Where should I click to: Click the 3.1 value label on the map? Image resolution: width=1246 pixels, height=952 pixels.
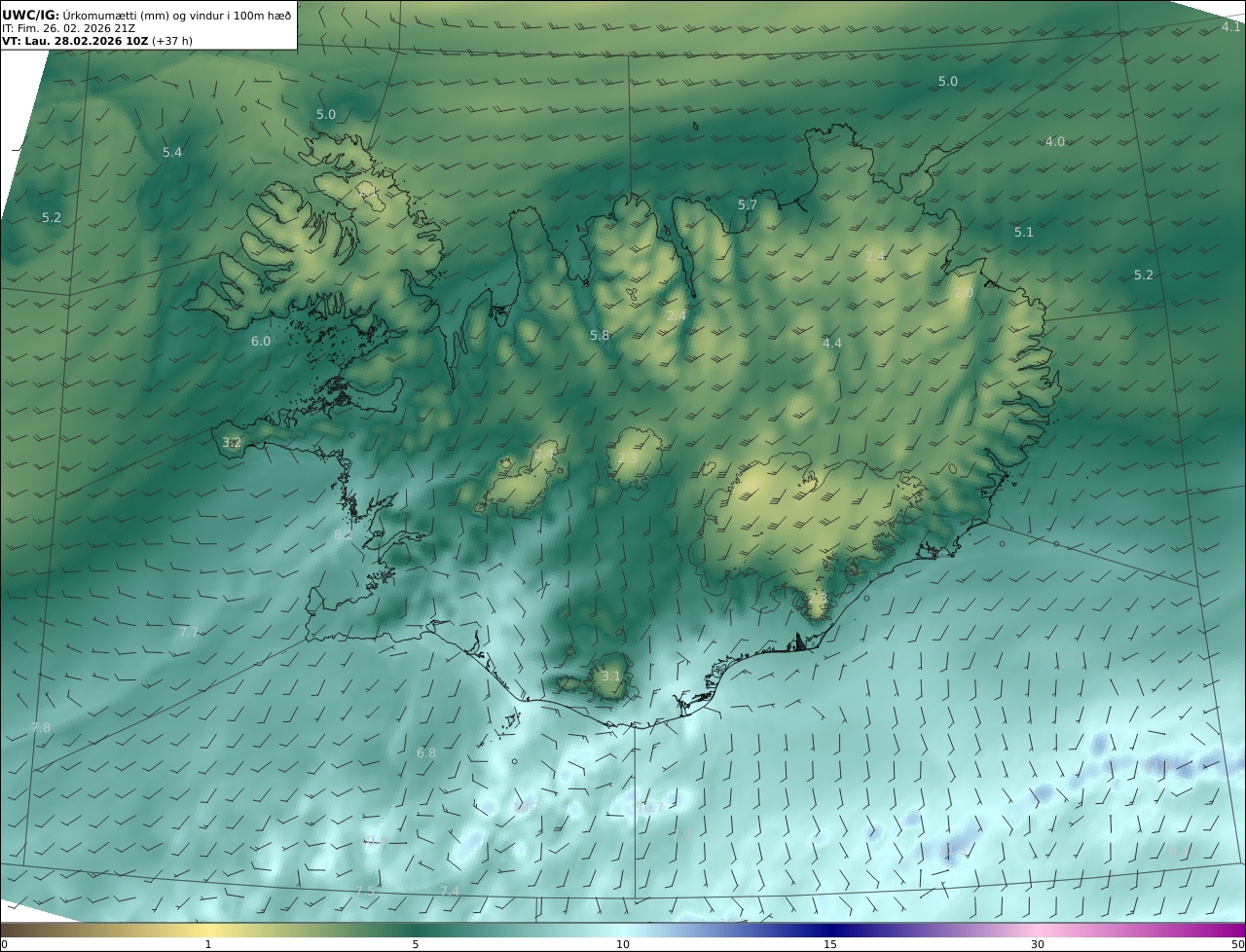click(611, 677)
